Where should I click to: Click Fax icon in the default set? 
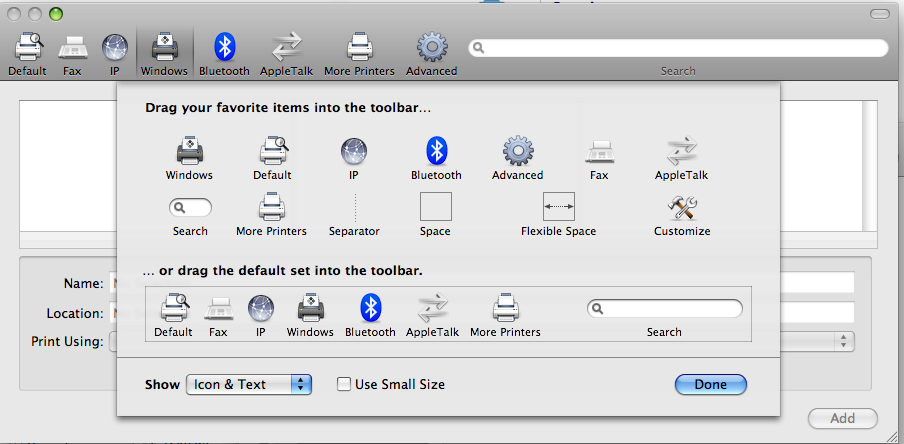219,310
